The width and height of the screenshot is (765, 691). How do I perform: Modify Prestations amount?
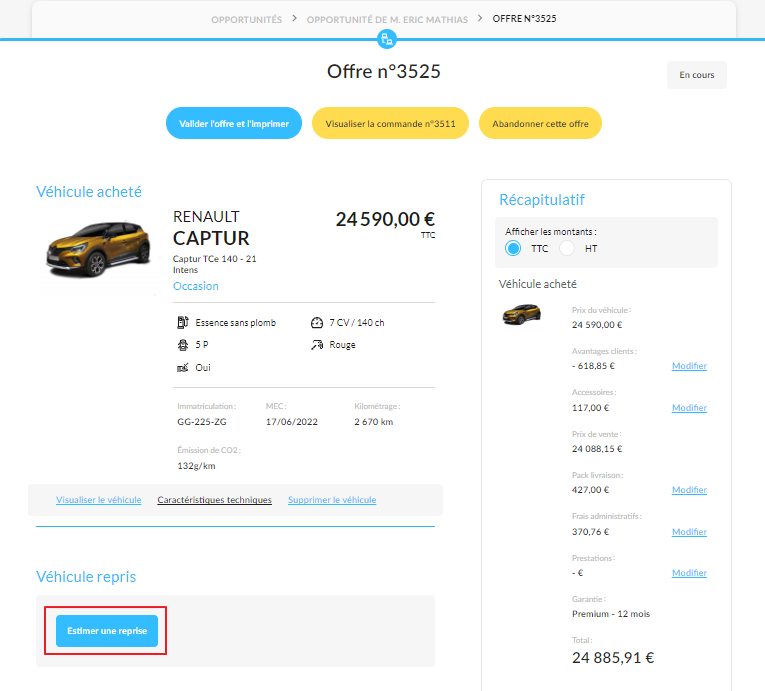coord(689,573)
